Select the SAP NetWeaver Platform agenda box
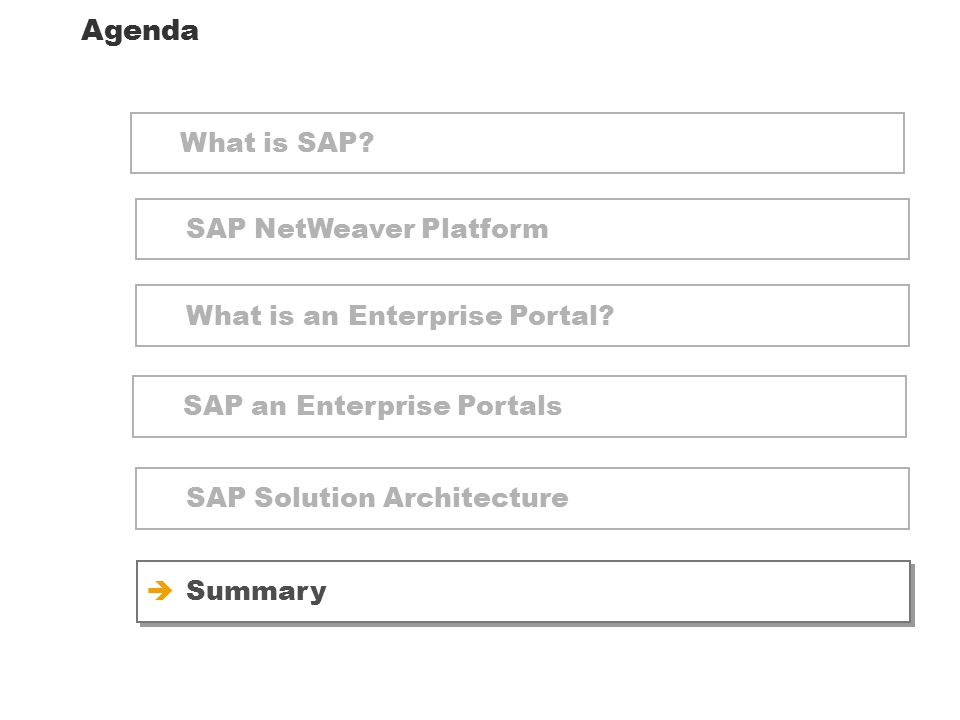 [x=522, y=229]
